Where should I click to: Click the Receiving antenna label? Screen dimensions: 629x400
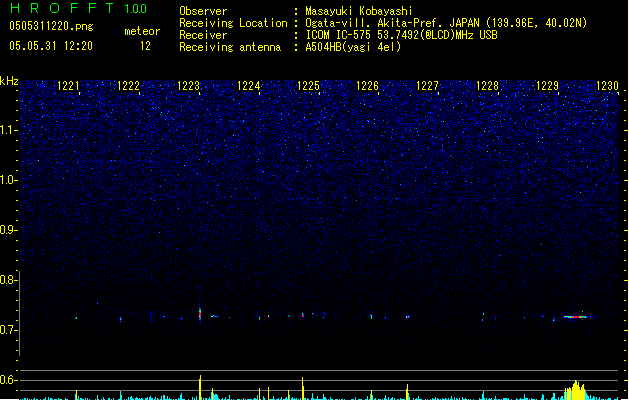coord(230,47)
